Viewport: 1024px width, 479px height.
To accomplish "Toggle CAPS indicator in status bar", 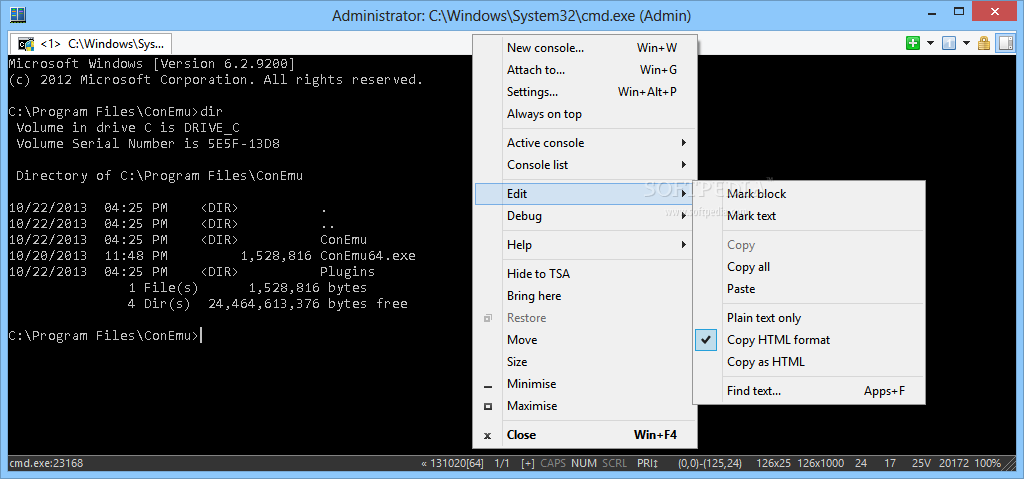I will pos(553,463).
